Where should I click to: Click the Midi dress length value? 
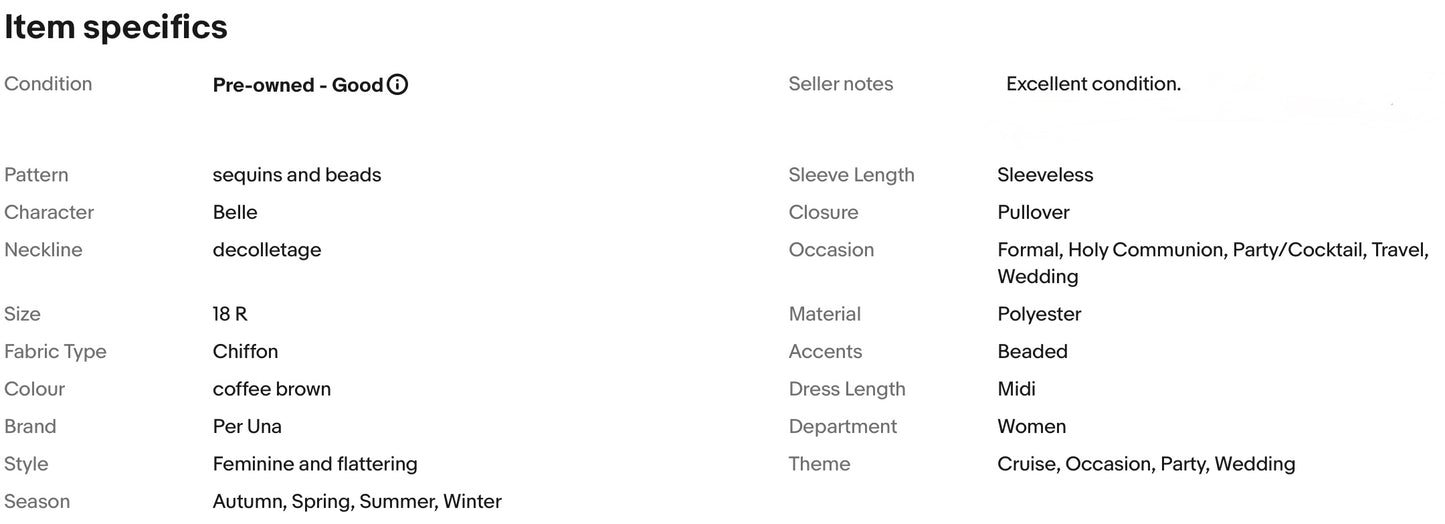point(1016,389)
